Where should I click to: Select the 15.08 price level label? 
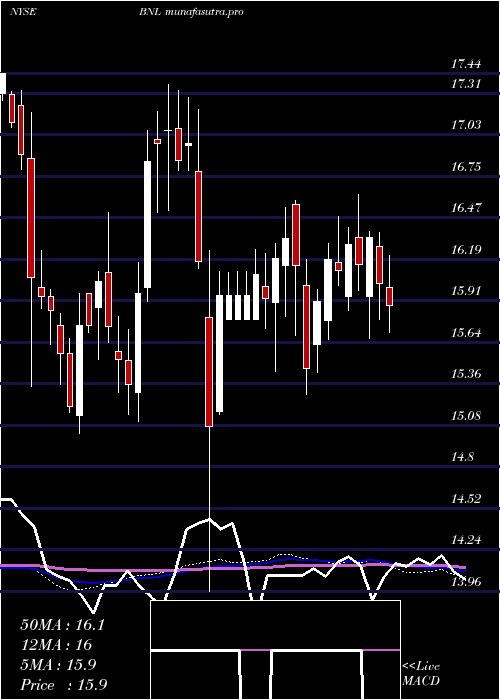[466, 416]
